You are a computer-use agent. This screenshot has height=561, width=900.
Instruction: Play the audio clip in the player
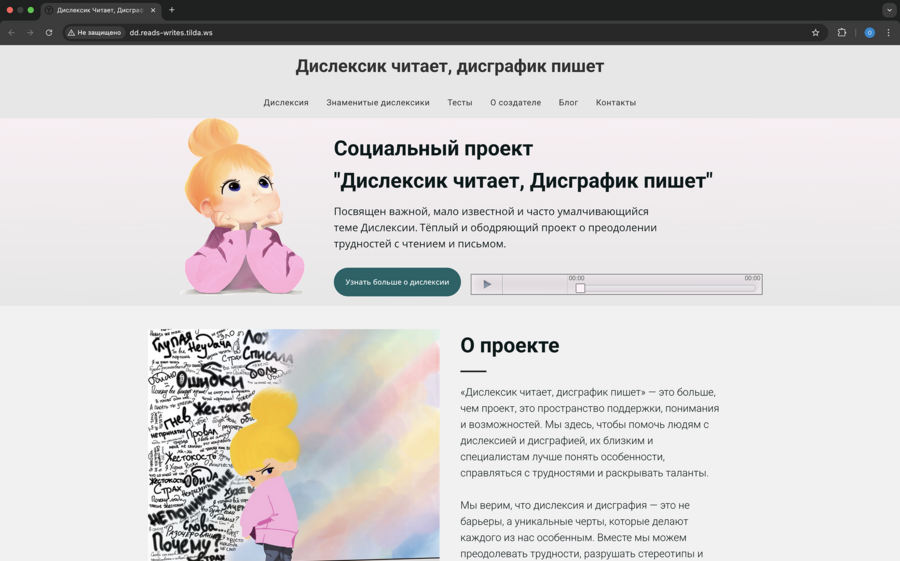pyautogui.click(x=487, y=284)
